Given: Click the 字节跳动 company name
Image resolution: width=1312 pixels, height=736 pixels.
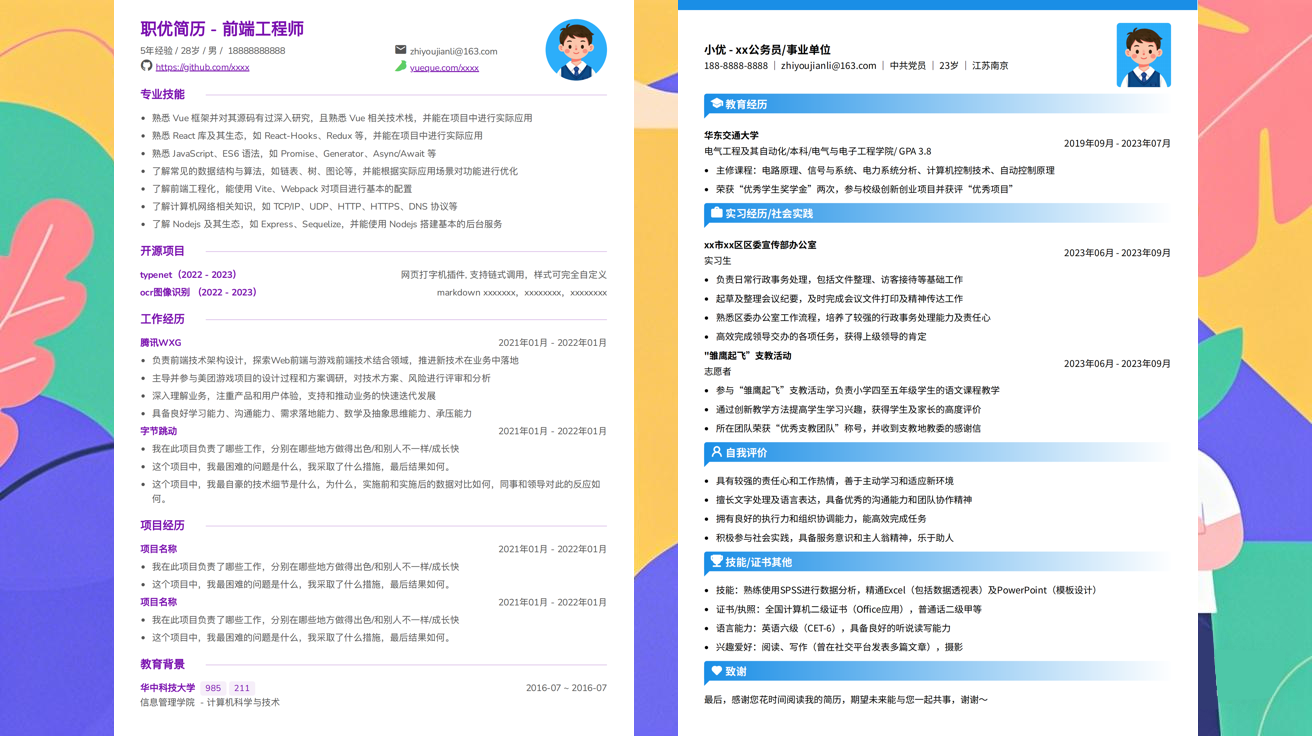Looking at the screenshot, I should 158,431.
